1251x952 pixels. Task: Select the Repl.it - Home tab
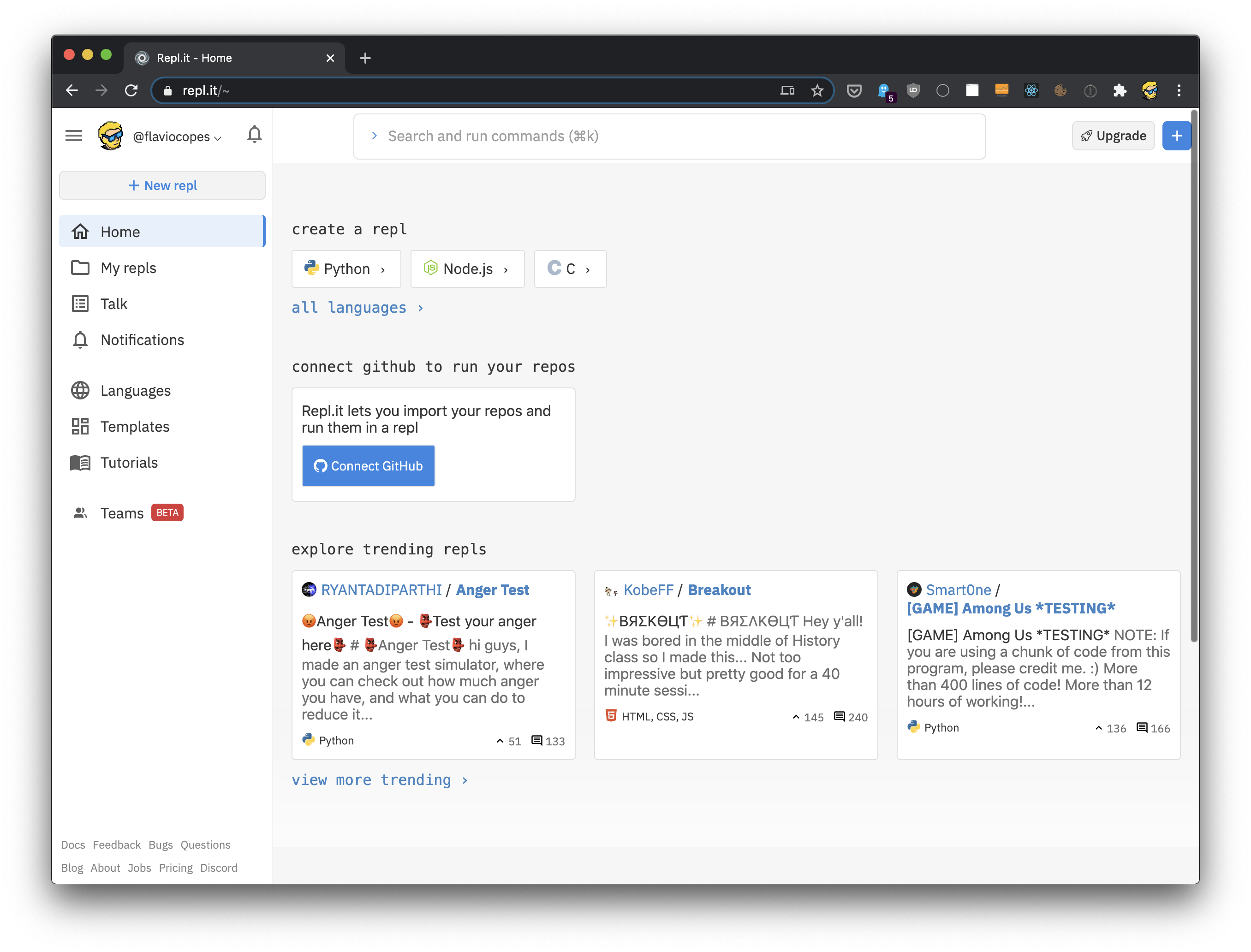(x=234, y=58)
